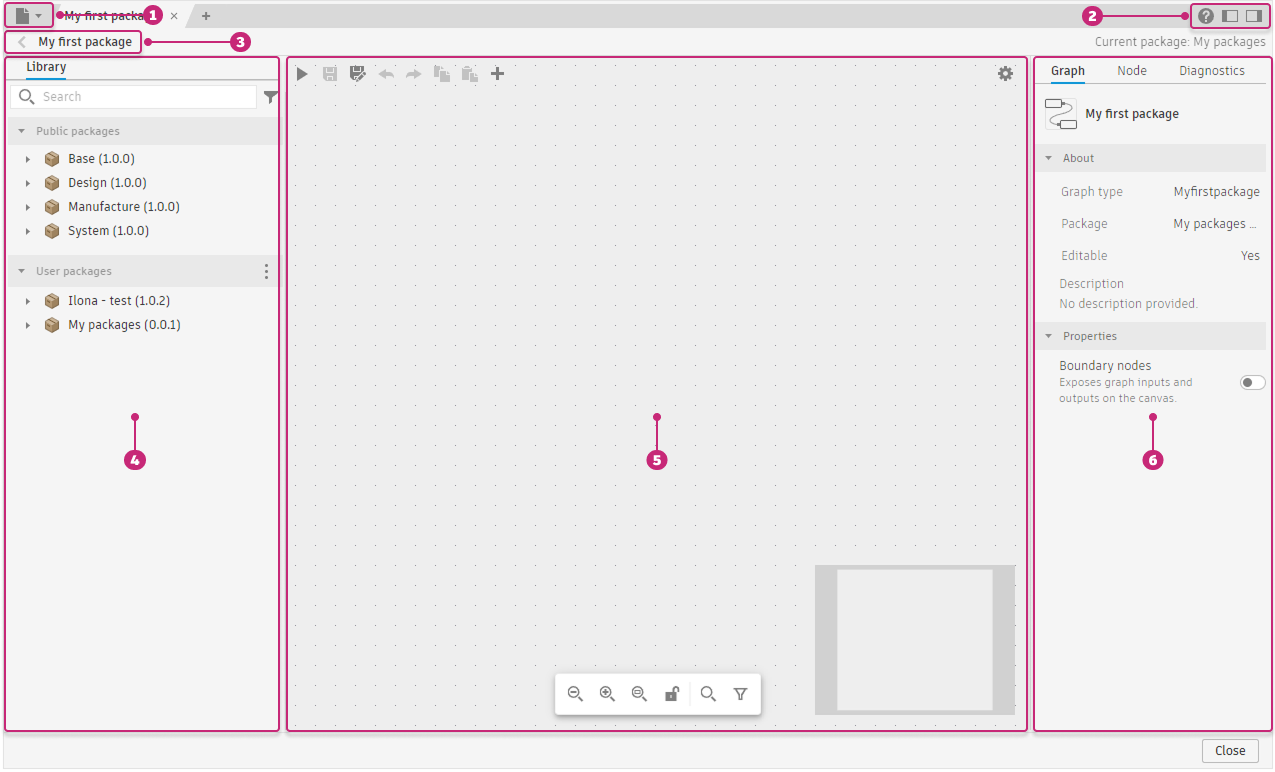Switch to the Diagnostics tab
This screenshot has width=1275, height=772.
click(1212, 71)
